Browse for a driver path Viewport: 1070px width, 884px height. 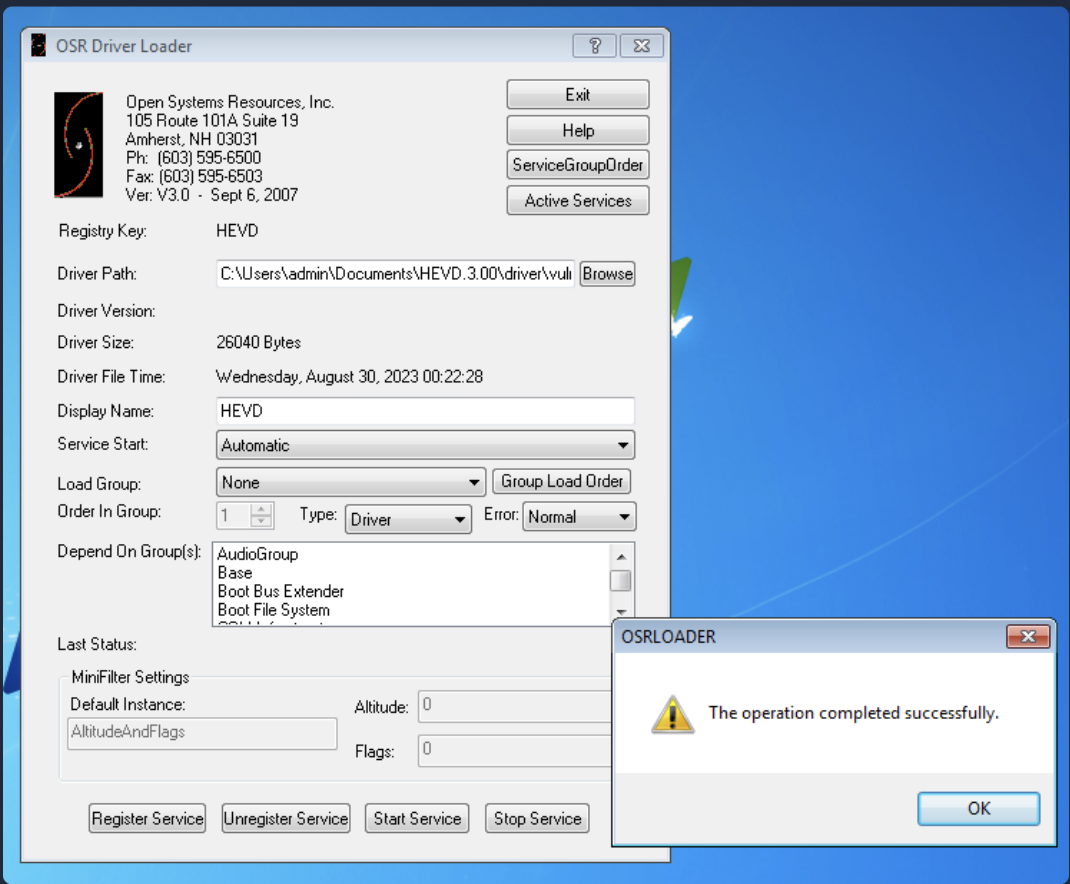coord(607,274)
